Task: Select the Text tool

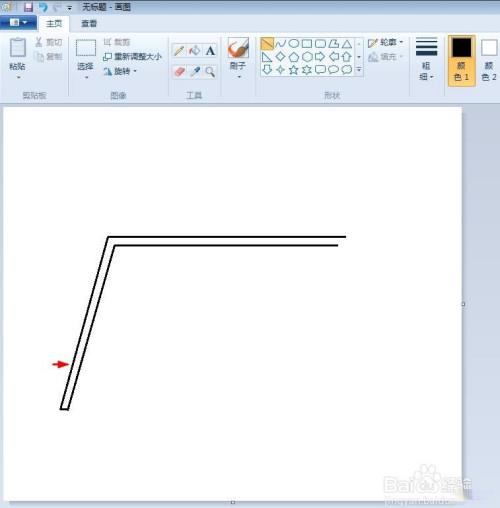Action: coord(210,51)
